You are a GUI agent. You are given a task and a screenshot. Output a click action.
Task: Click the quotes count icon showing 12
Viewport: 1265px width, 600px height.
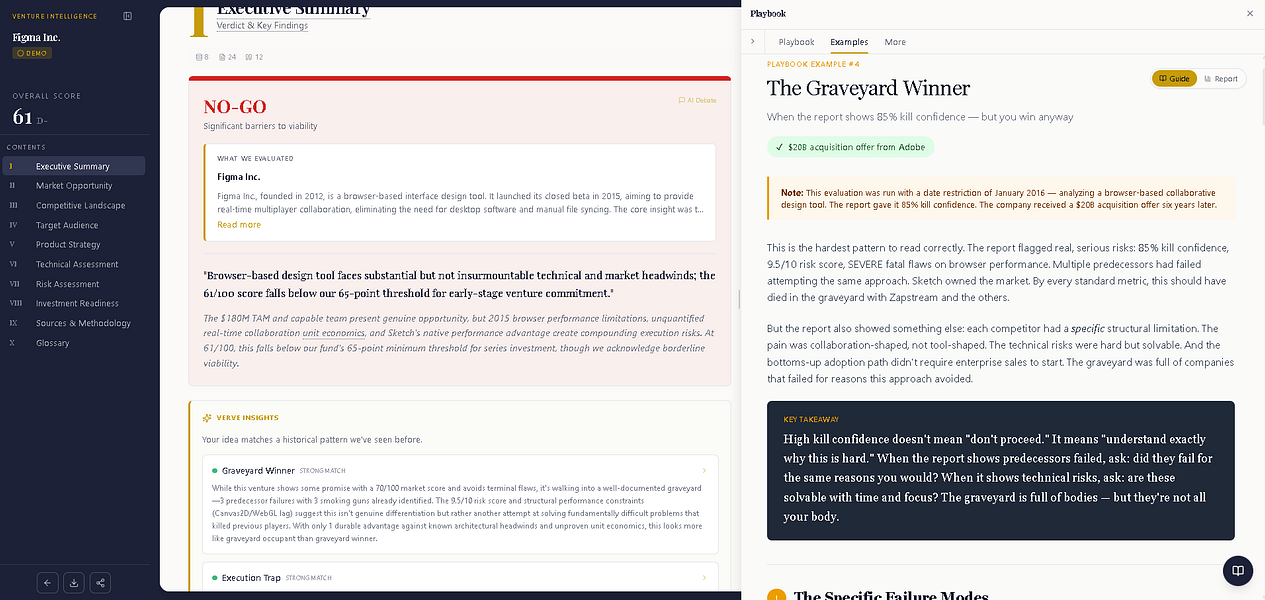tap(254, 57)
